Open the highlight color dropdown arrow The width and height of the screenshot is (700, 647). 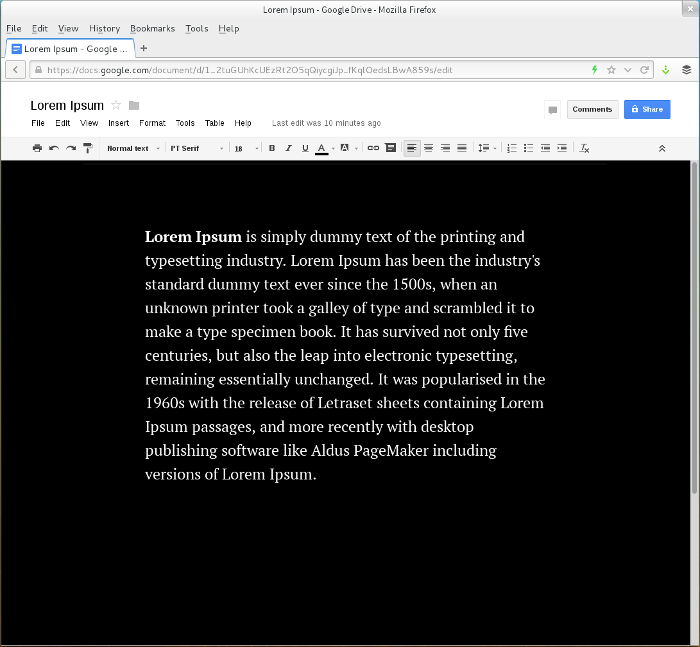point(356,149)
